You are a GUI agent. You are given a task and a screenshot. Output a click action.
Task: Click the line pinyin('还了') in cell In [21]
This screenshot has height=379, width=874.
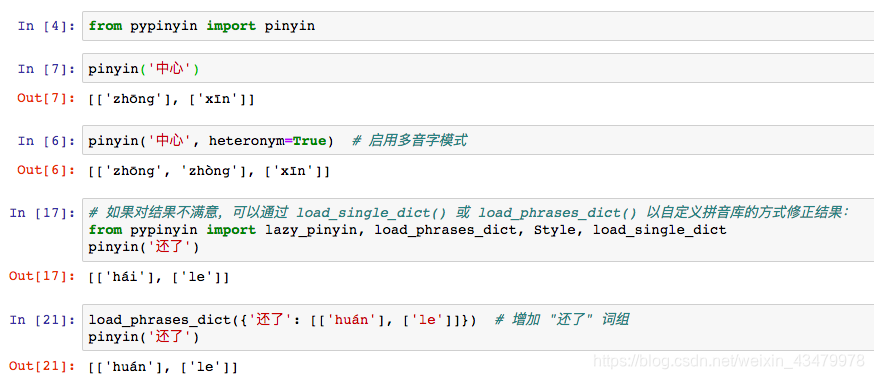(x=143, y=337)
